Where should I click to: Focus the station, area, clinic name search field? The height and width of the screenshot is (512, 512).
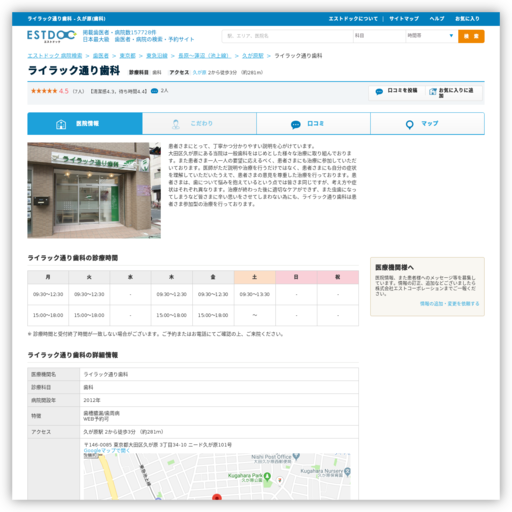(x=288, y=36)
